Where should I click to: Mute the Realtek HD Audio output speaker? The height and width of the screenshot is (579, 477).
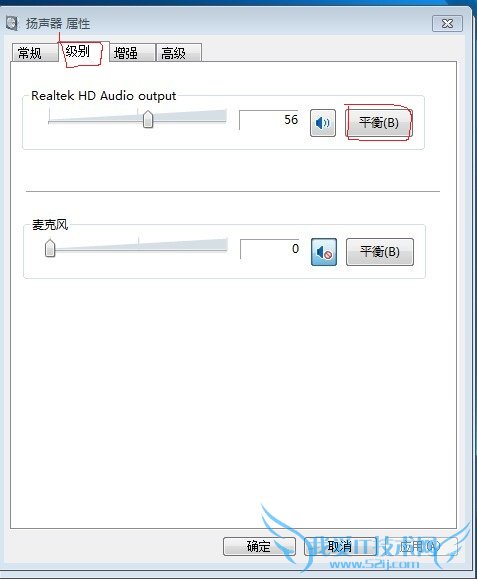tap(323, 123)
